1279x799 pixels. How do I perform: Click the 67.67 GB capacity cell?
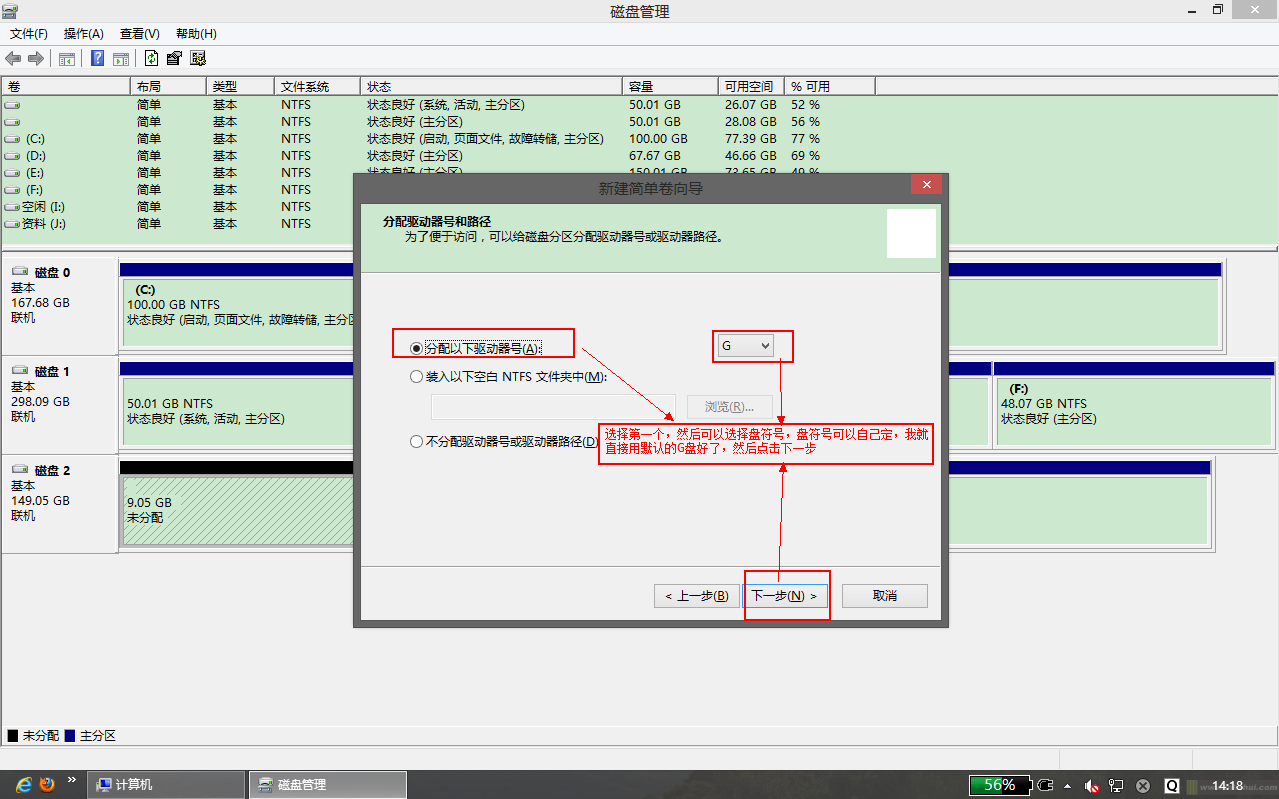pos(655,156)
